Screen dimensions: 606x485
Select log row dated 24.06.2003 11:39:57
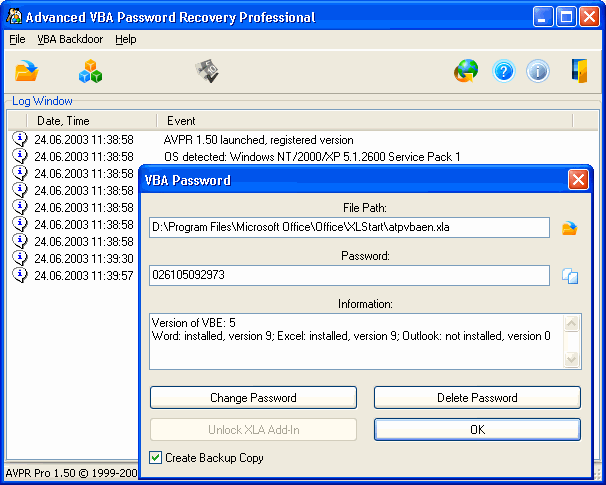(x=73, y=275)
